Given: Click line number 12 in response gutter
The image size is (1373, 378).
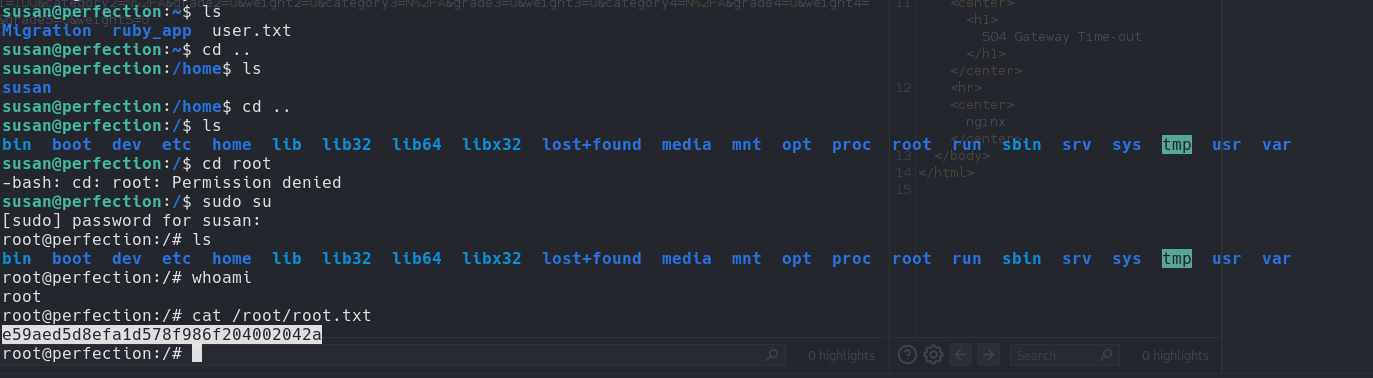Looking at the screenshot, I should click(904, 87).
